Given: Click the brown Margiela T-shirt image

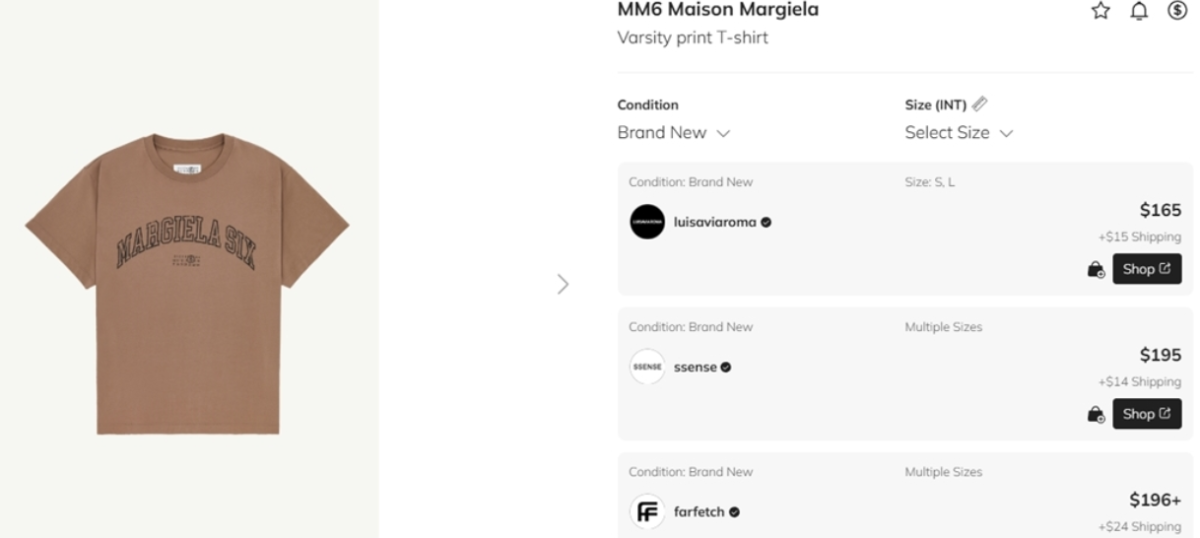Looking at the screenshot, I should click(x=187, y=284).
